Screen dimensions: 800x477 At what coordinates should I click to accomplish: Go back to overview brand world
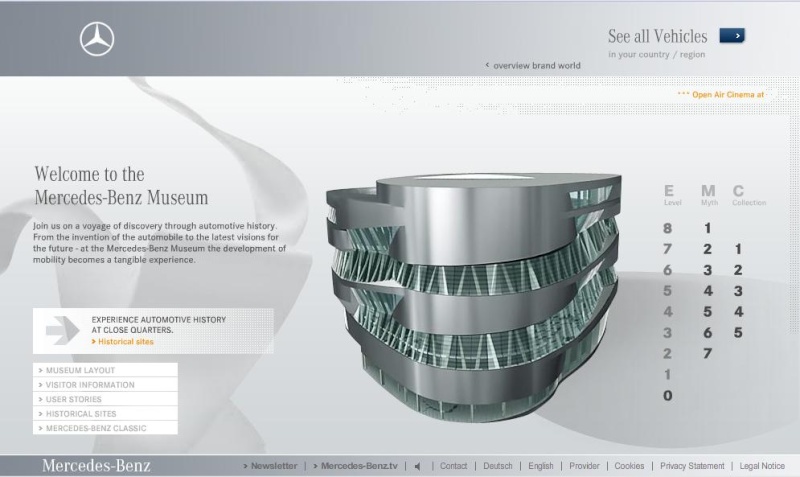533,65
